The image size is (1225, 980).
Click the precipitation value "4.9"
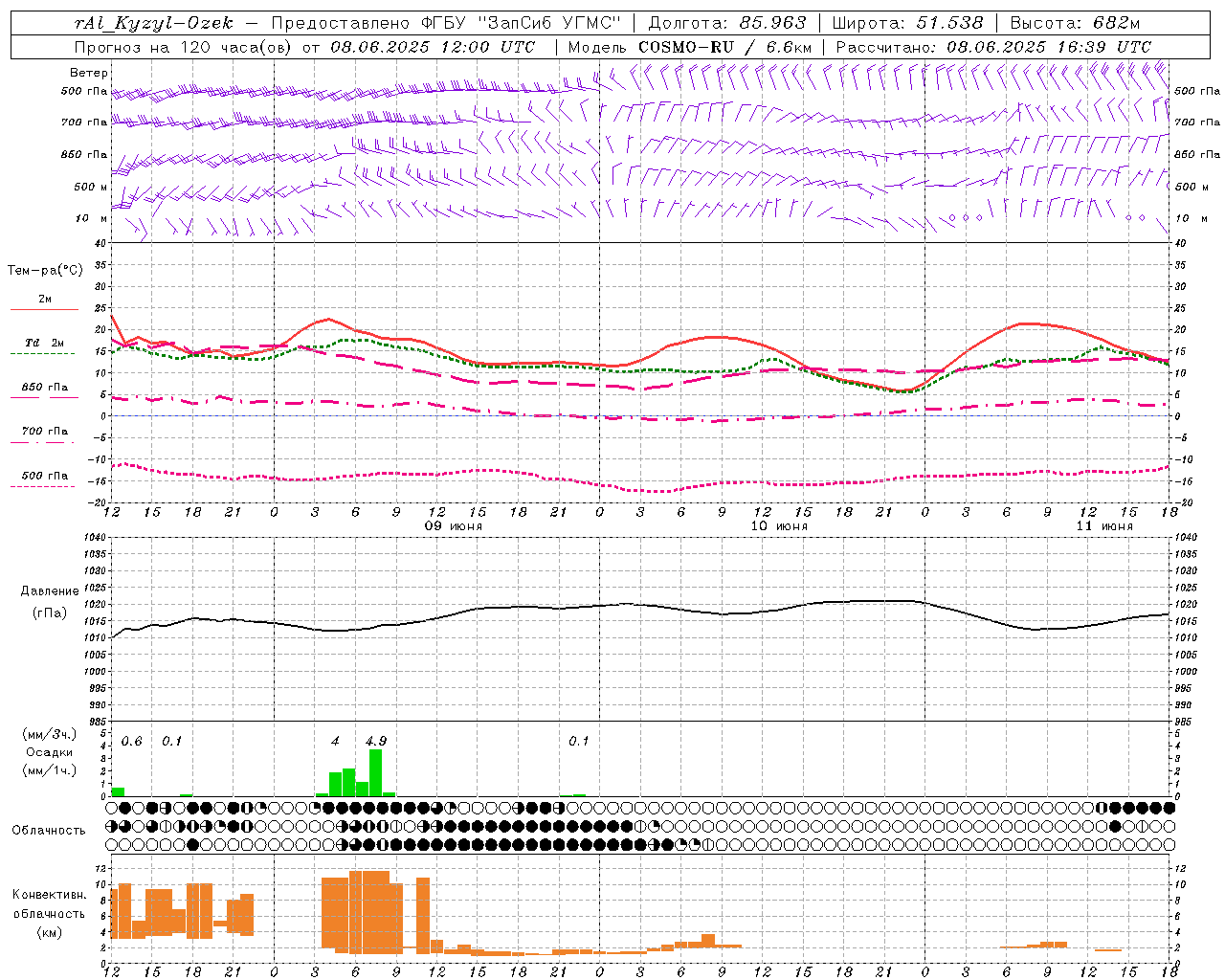pos(376,741)
